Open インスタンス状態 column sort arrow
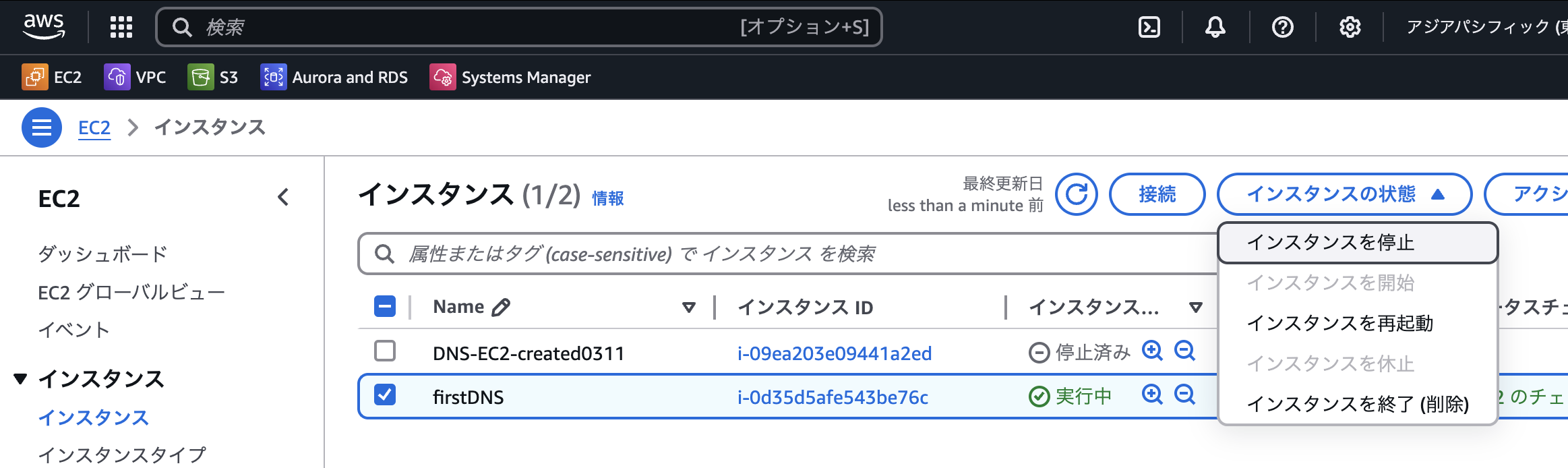This screenshot has height=468, width=1568. (x=1196, y=308)
